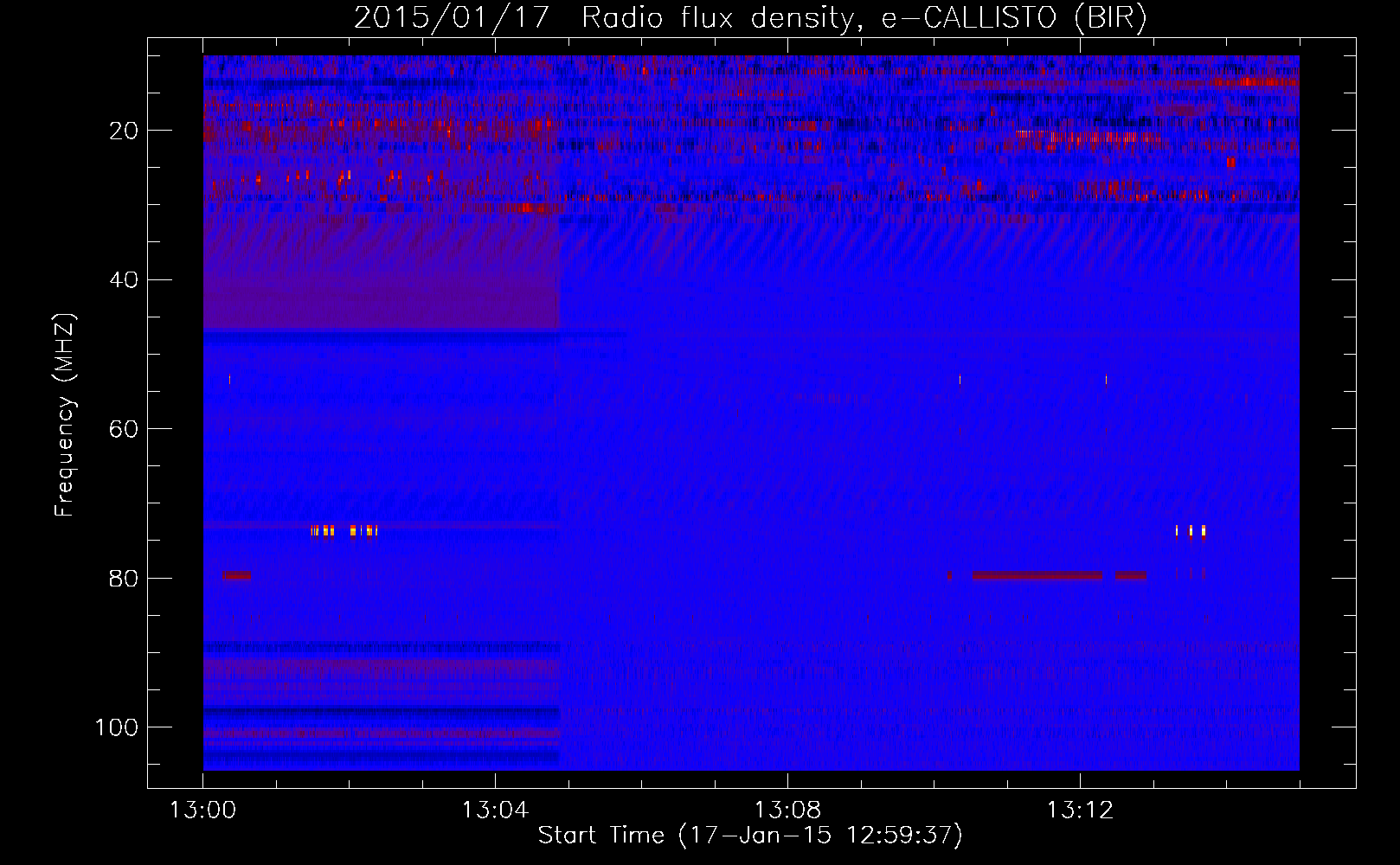Click the yellow bursts near 13:13 at 74 MHz
The image size is (1400, 865).
coord(1191,531)
